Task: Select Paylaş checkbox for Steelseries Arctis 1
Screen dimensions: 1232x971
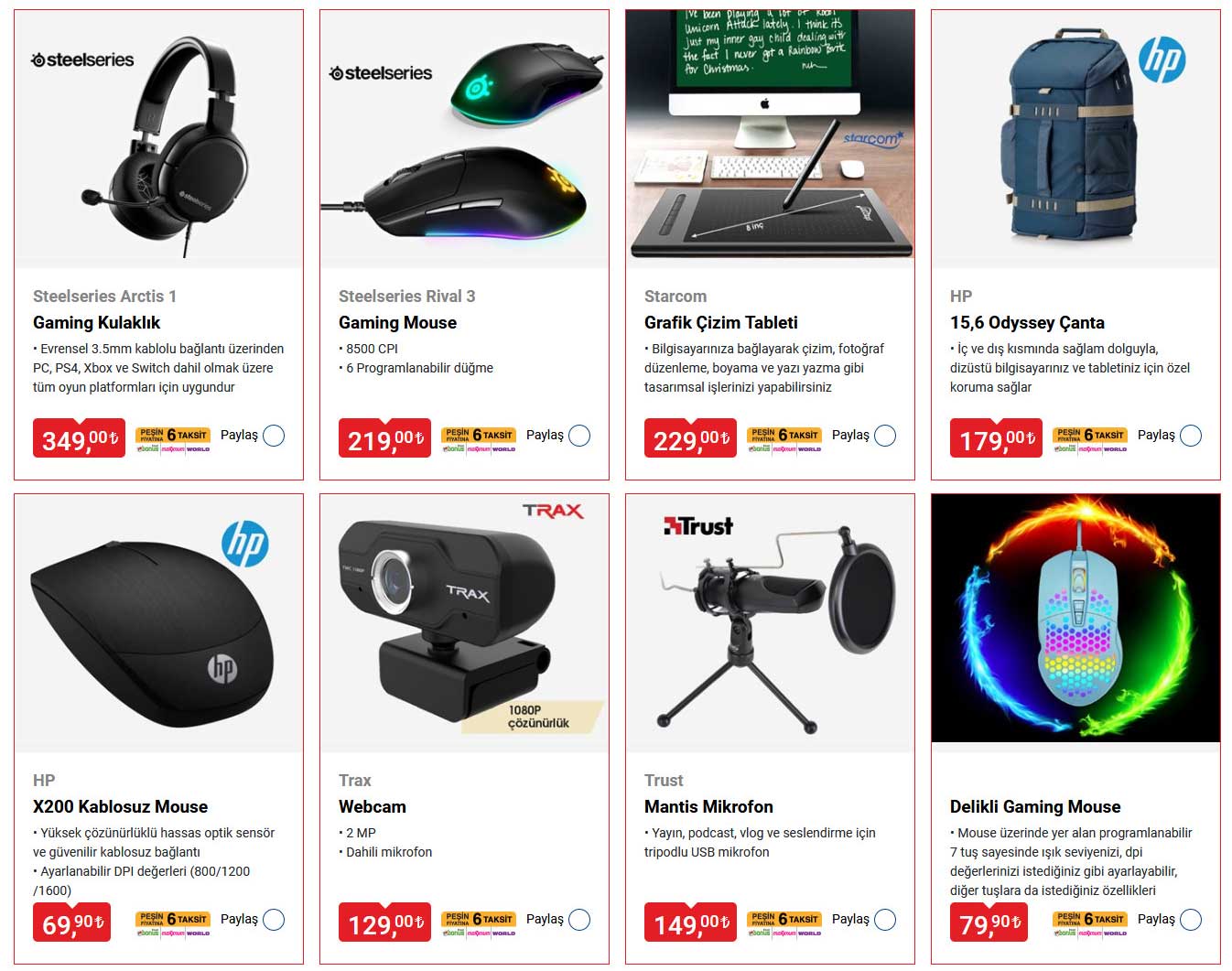Action: (274, 436)
